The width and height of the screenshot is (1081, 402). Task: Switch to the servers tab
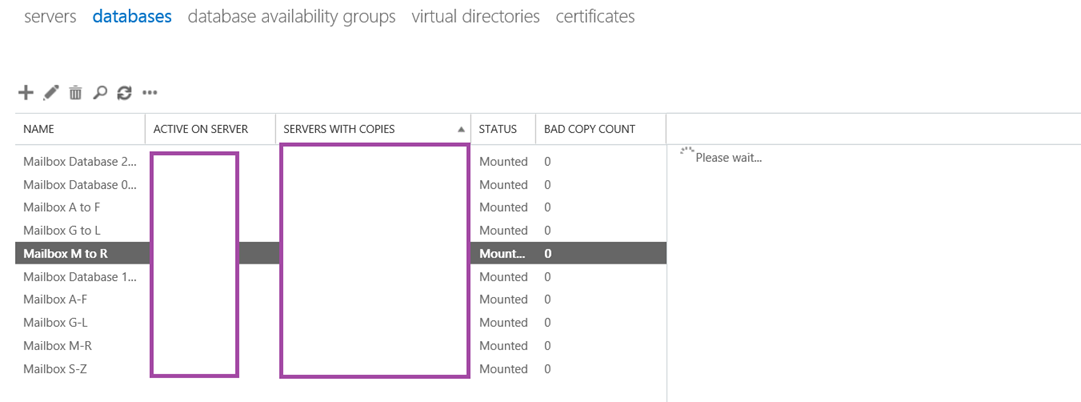(50, 17)
